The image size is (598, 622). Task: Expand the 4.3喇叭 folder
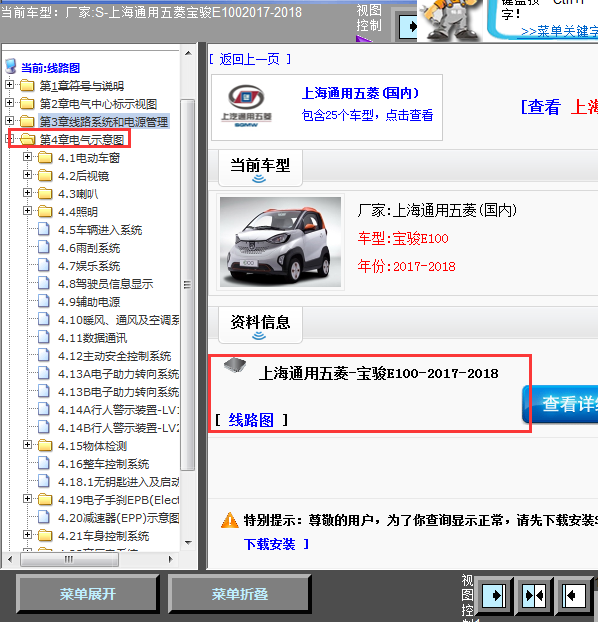27,193
